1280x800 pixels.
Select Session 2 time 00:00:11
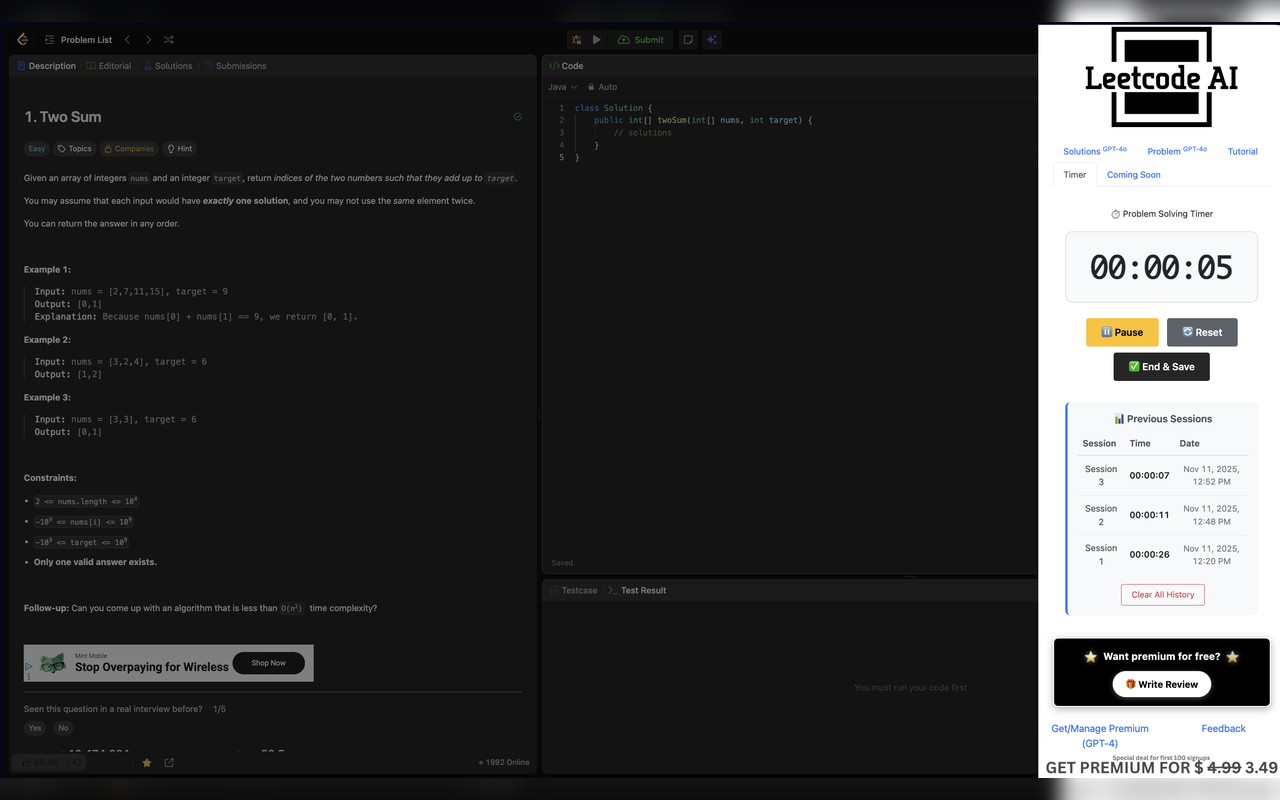point(1149,515)
